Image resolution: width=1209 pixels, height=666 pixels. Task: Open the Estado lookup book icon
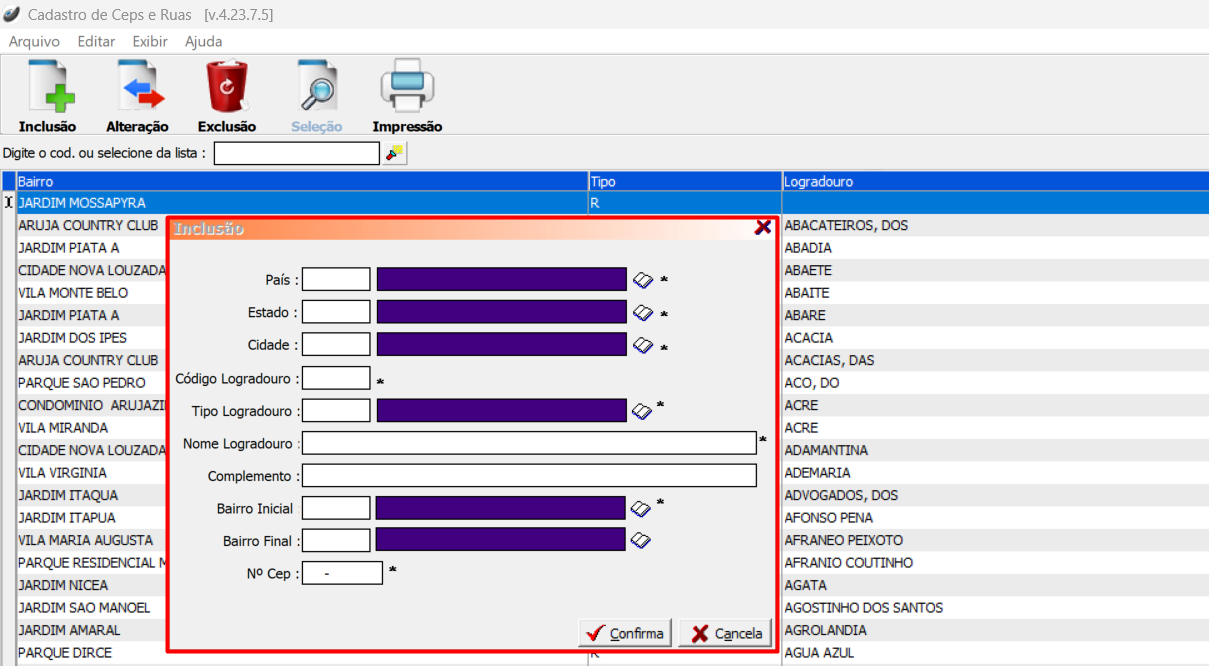click(642, 313)
